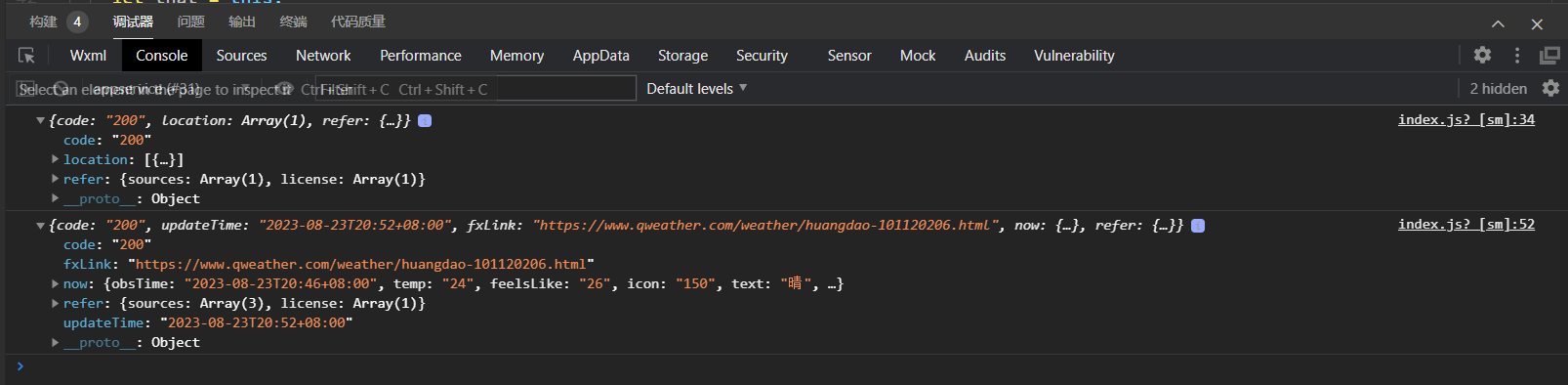Open the Memory tab
The height and width of the screenshot is (385, 1568).
[x=516, y=56]
